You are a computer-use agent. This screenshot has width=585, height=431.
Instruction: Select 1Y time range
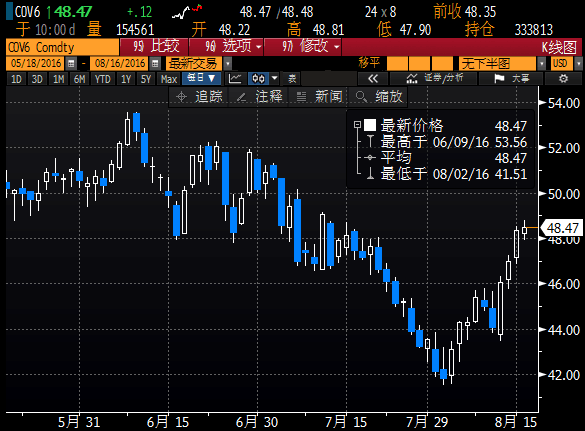(x=126, y=79)
